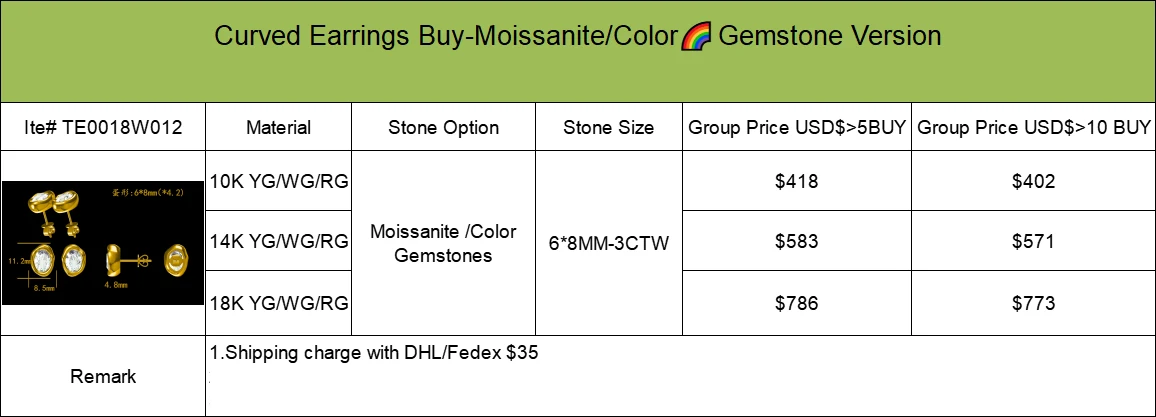
Task: Click the Ite# TE0018W012 header cell
Action: pos(102,127)
